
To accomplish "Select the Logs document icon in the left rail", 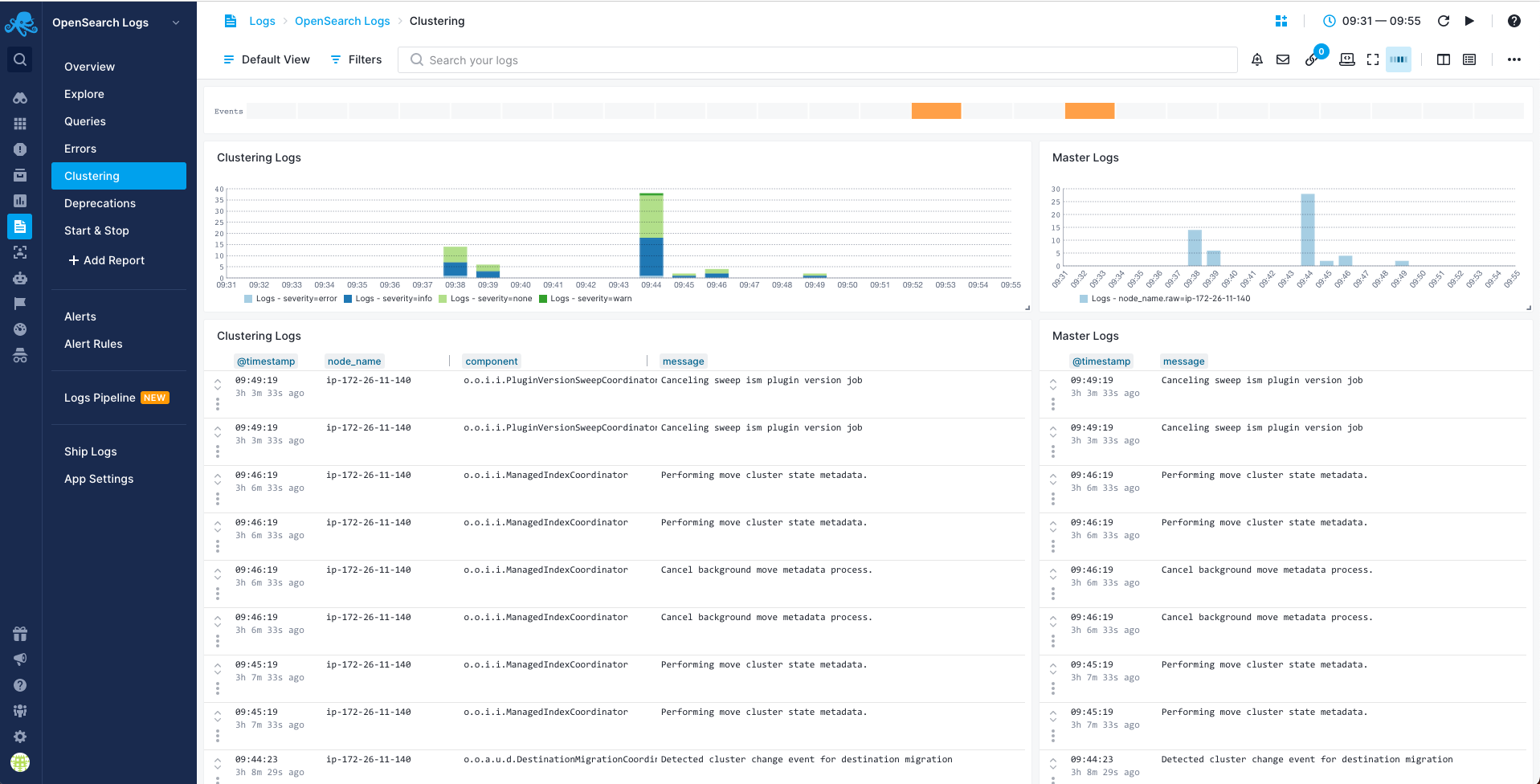I will (x=20, y=227).
